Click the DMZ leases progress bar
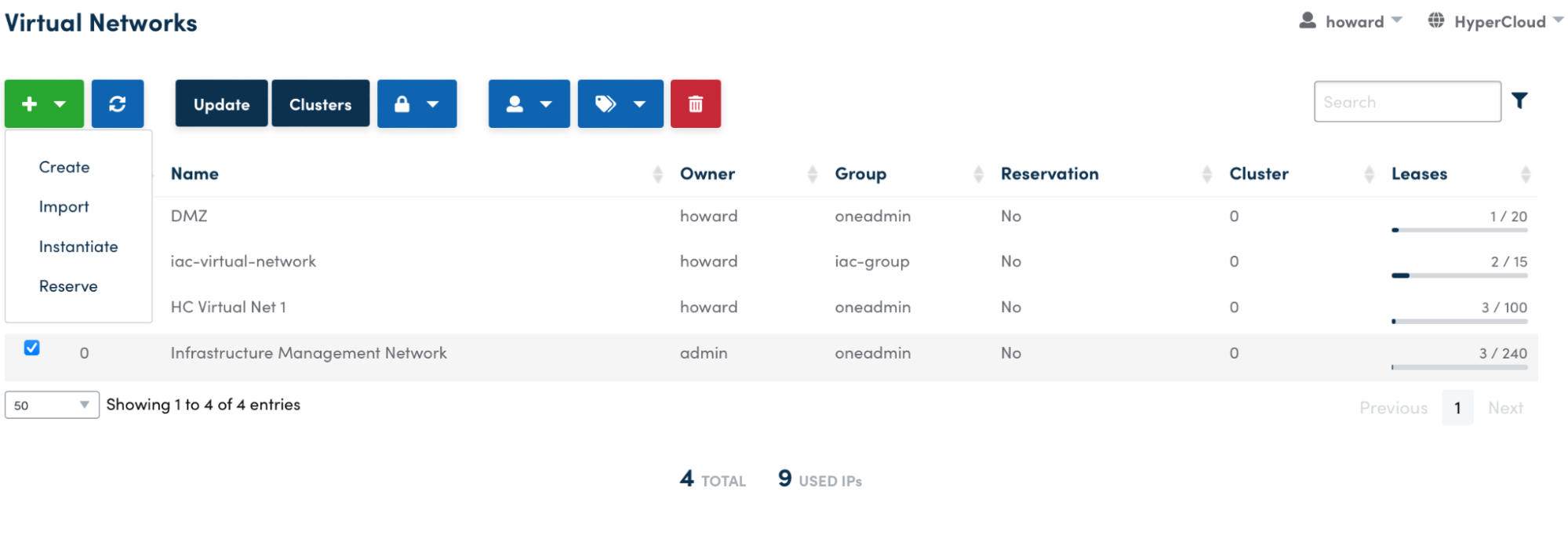1568x550 pixels. click(x=1459, y=230)
